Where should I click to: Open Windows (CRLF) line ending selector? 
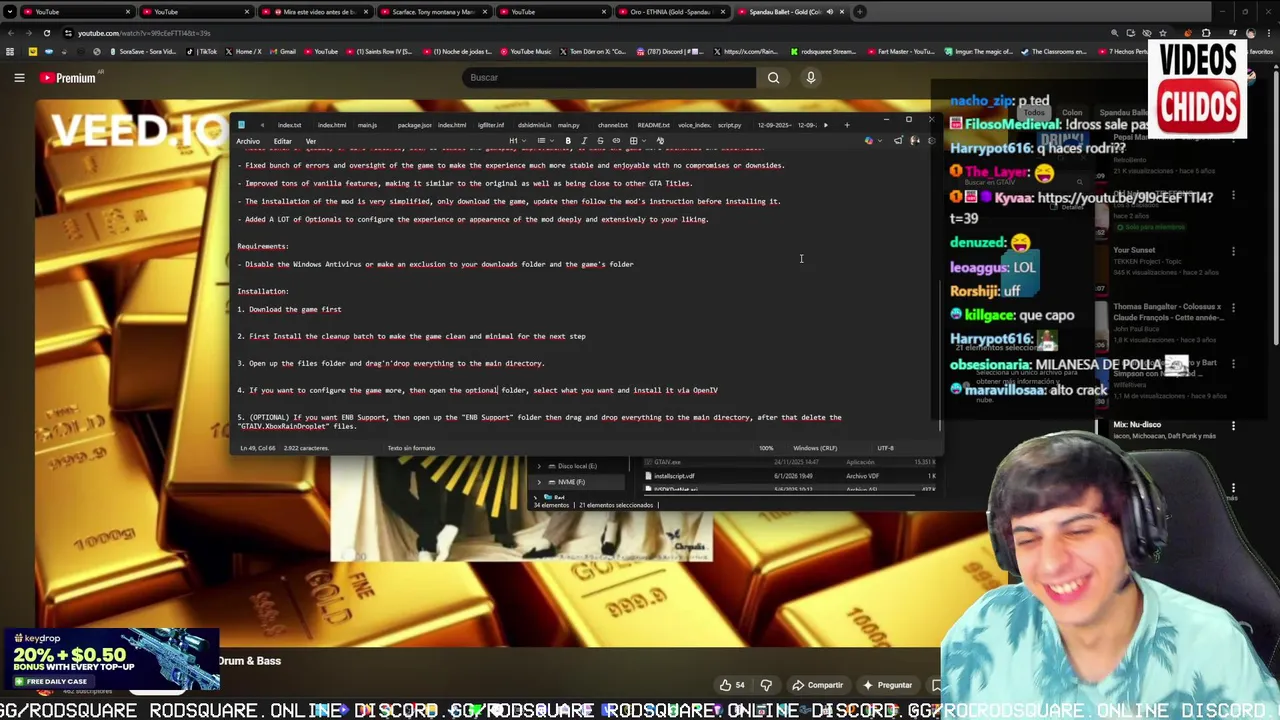pyautogui.click(x=815, y=448)
